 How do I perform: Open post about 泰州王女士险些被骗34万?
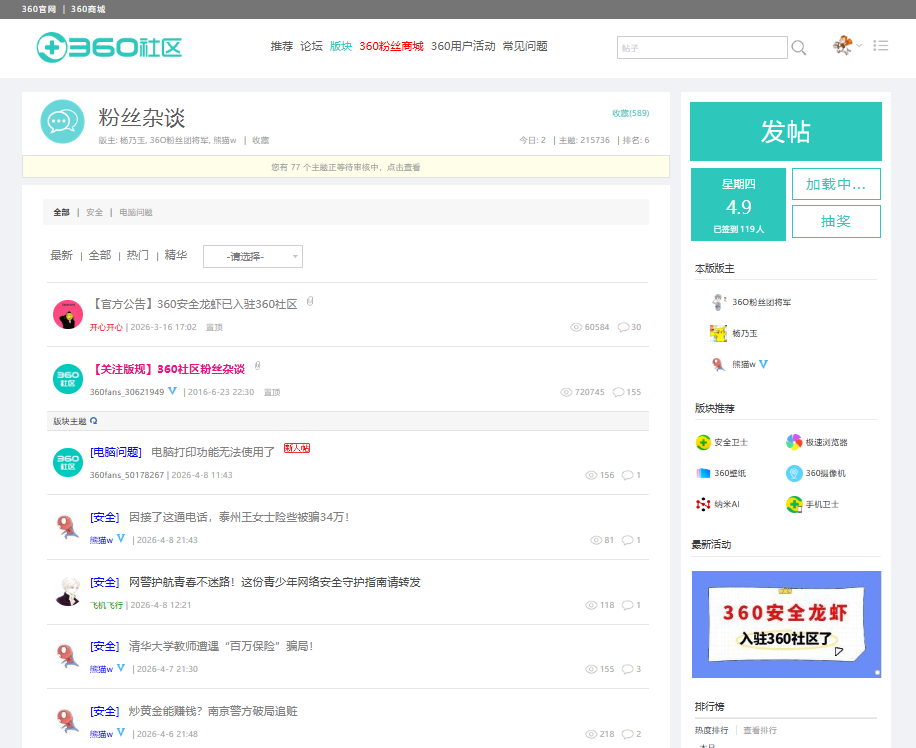(239, 517)
